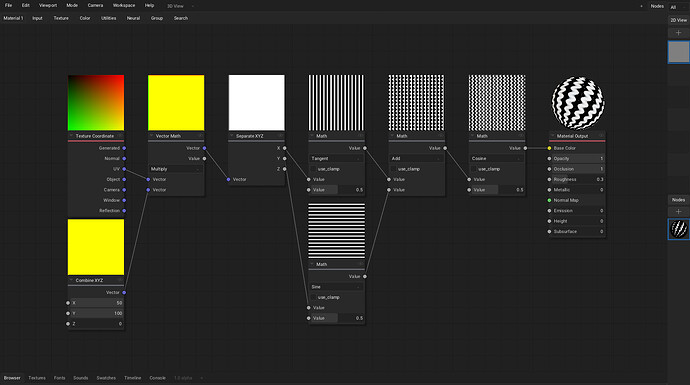690x385 pixels.
Task: Click the Combine XYZ Vector output socket
Action: 124,293
